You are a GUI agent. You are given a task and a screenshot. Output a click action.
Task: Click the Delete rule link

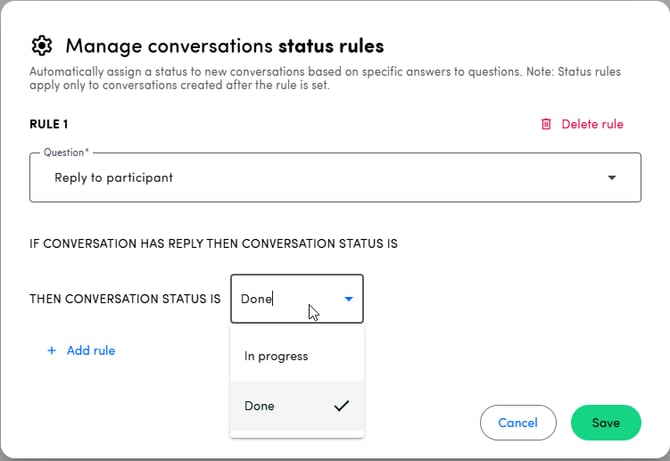click(592, 124)
